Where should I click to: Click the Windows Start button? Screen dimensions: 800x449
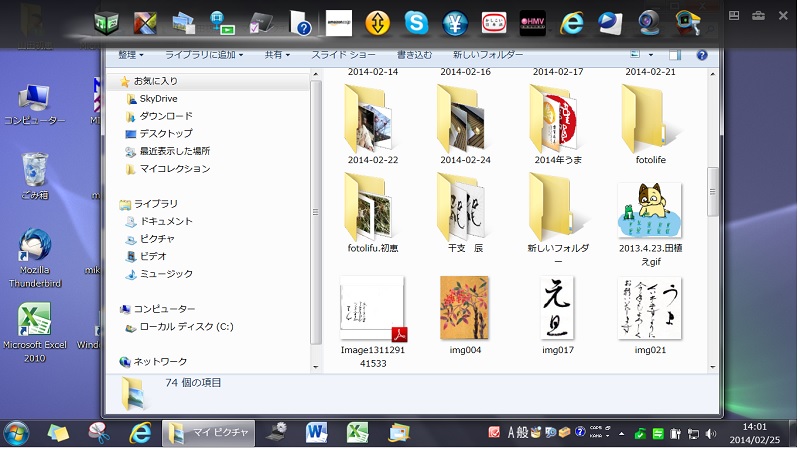tap(16, 434)
